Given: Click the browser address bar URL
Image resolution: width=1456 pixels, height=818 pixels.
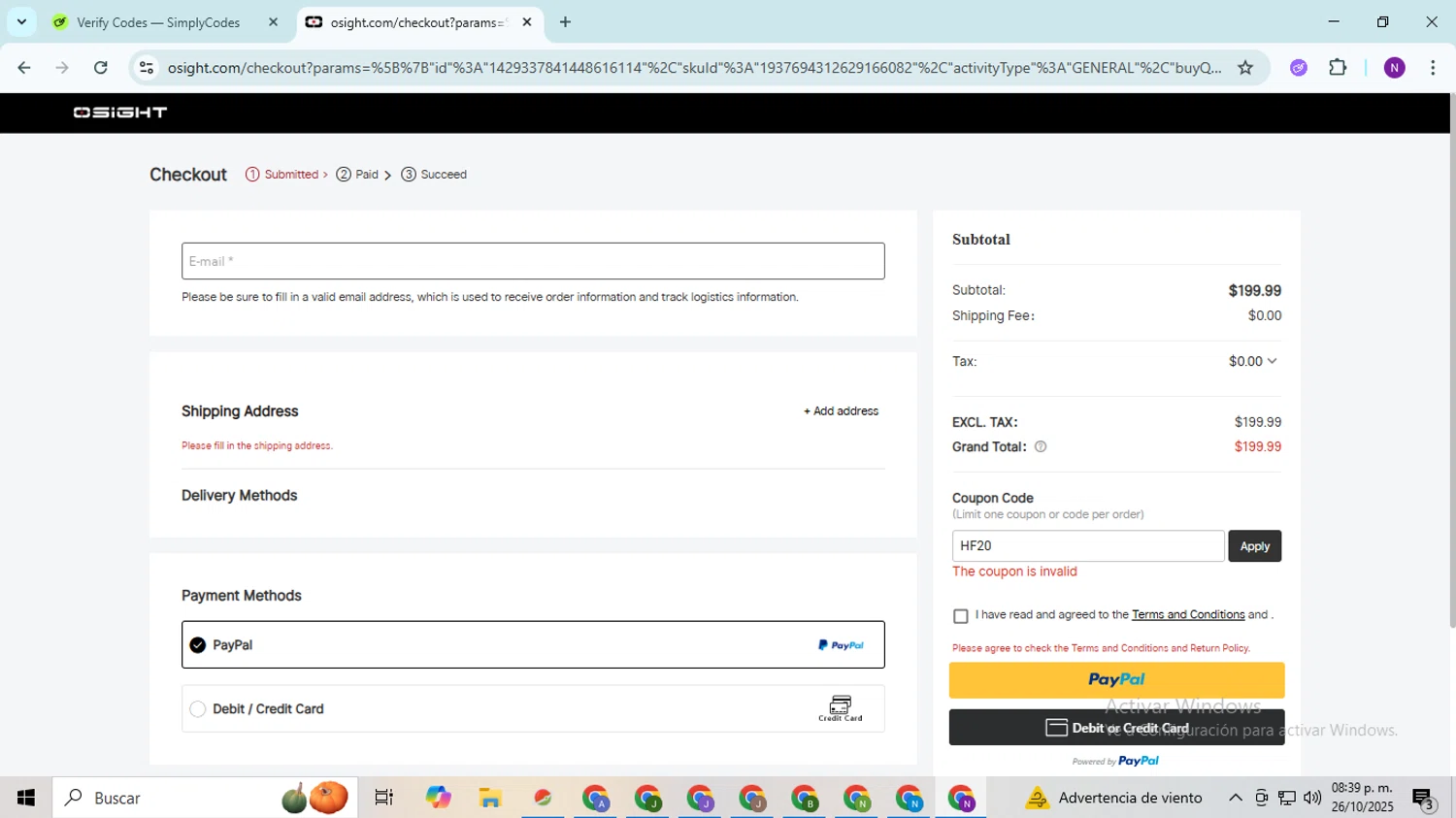Looking at the screenshot, I should tap(694, 68).
